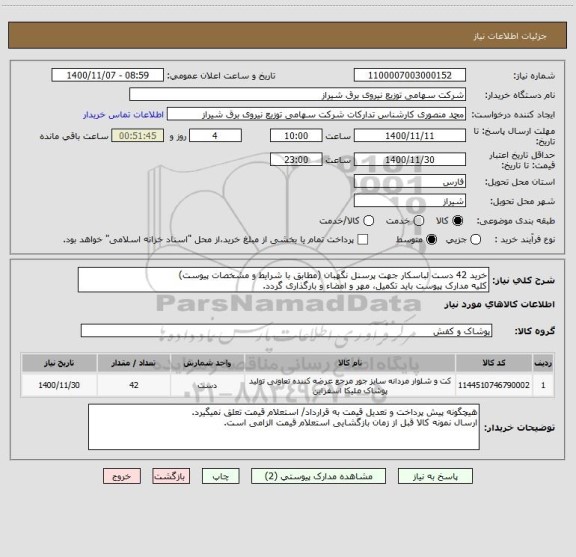Select the متوسط purchase type radio
Viewport: 576px width, 557px height.
pos(431,240)
